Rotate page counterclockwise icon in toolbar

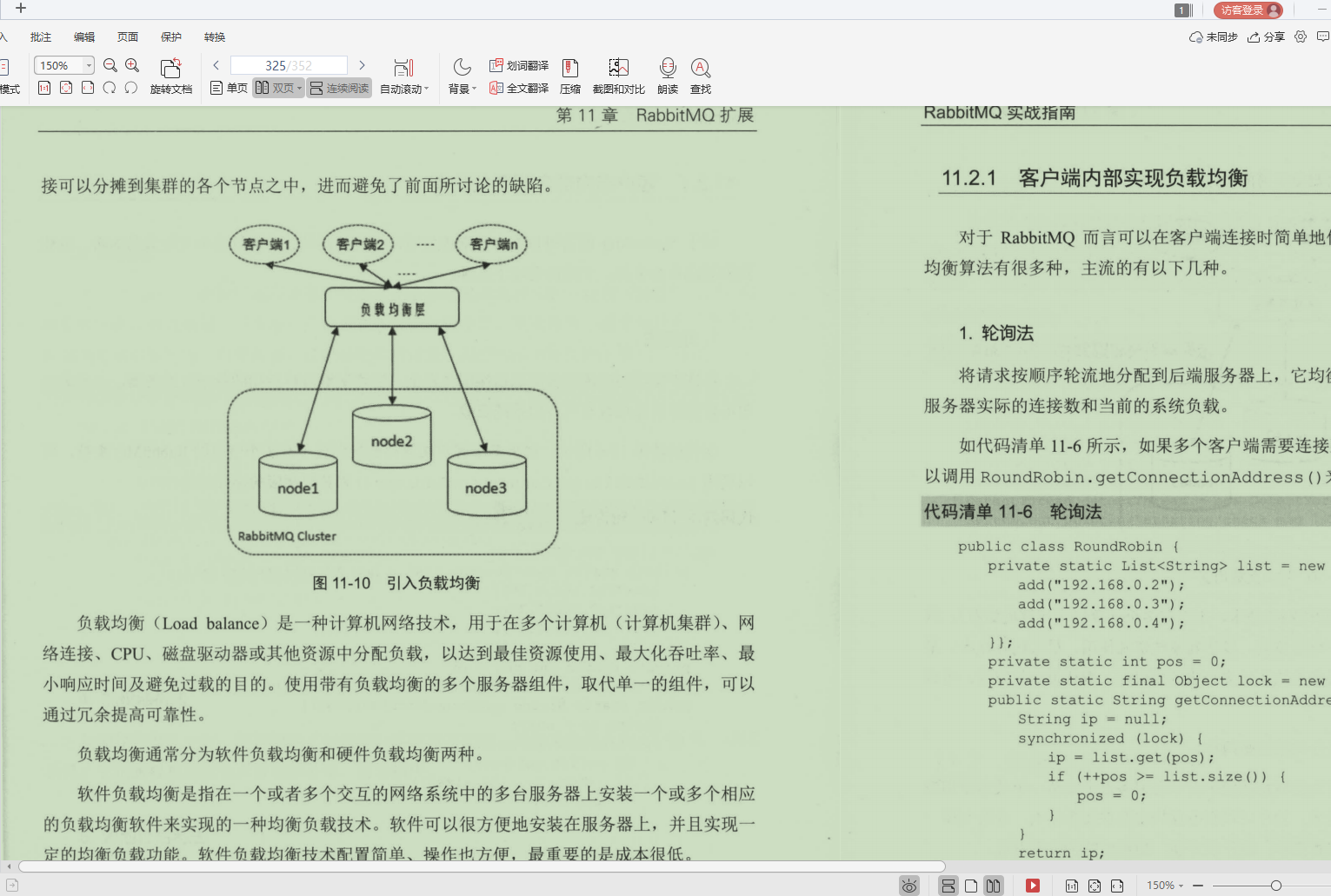tap(110, 88)
